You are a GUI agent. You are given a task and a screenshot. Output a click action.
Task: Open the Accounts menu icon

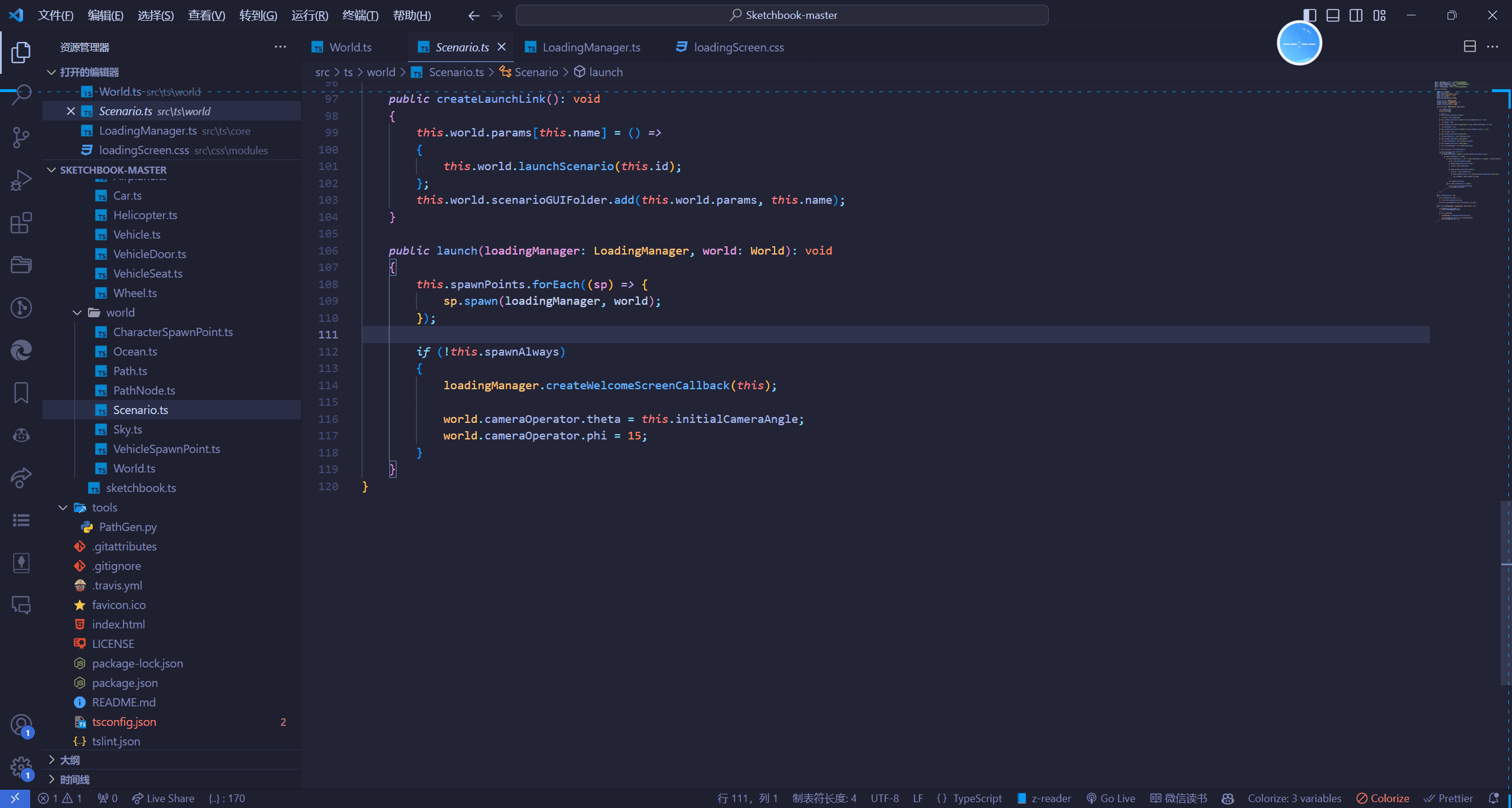(21, 726)
